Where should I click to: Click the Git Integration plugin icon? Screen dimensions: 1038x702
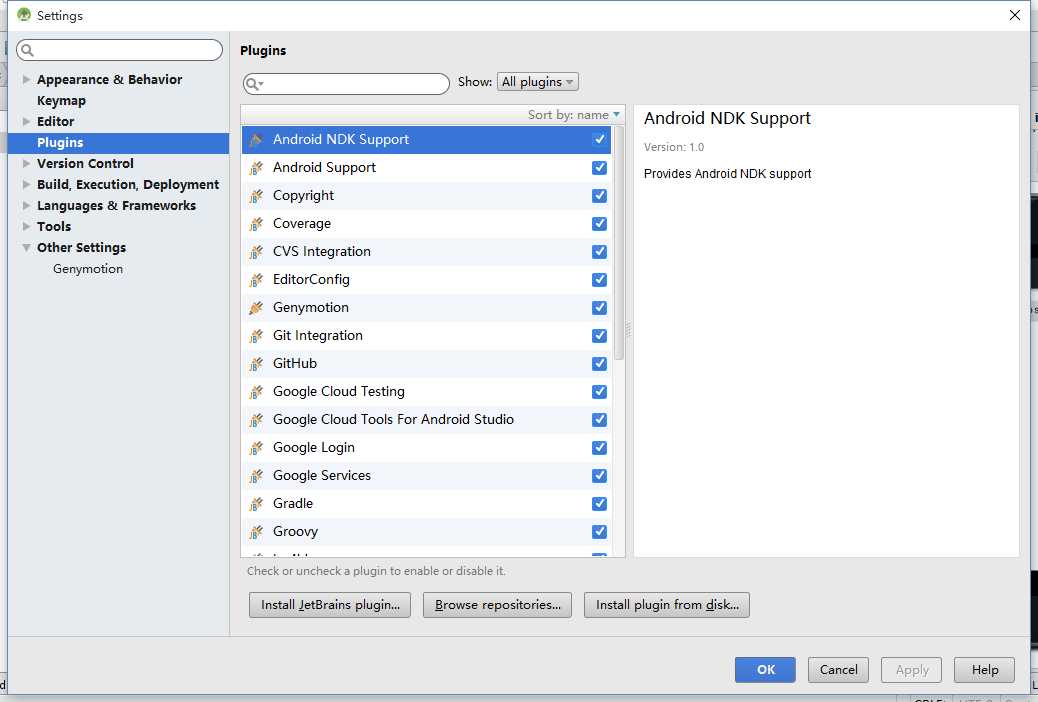pos(256,336)
